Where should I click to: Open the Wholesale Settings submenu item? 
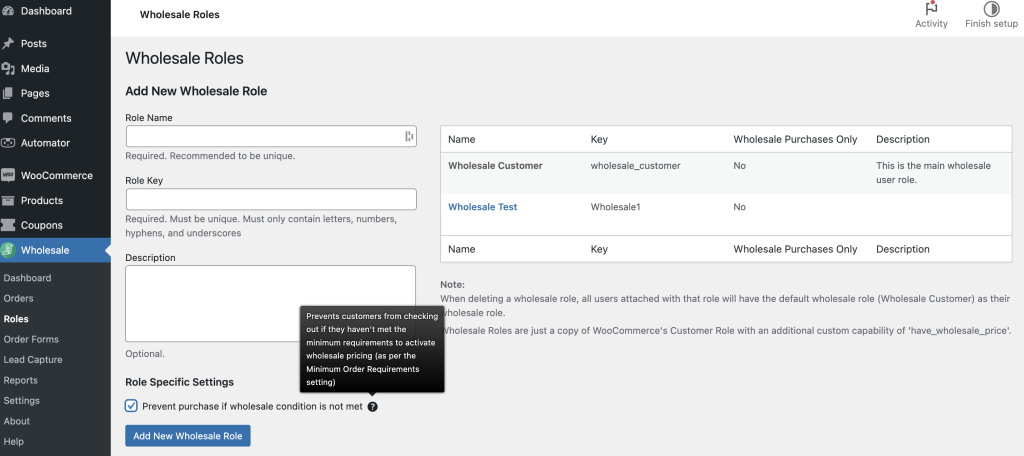[21, 401]
